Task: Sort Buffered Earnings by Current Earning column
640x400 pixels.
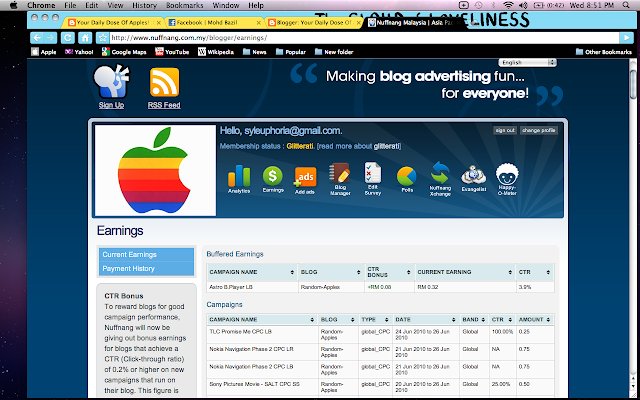Action: (464, 272)
